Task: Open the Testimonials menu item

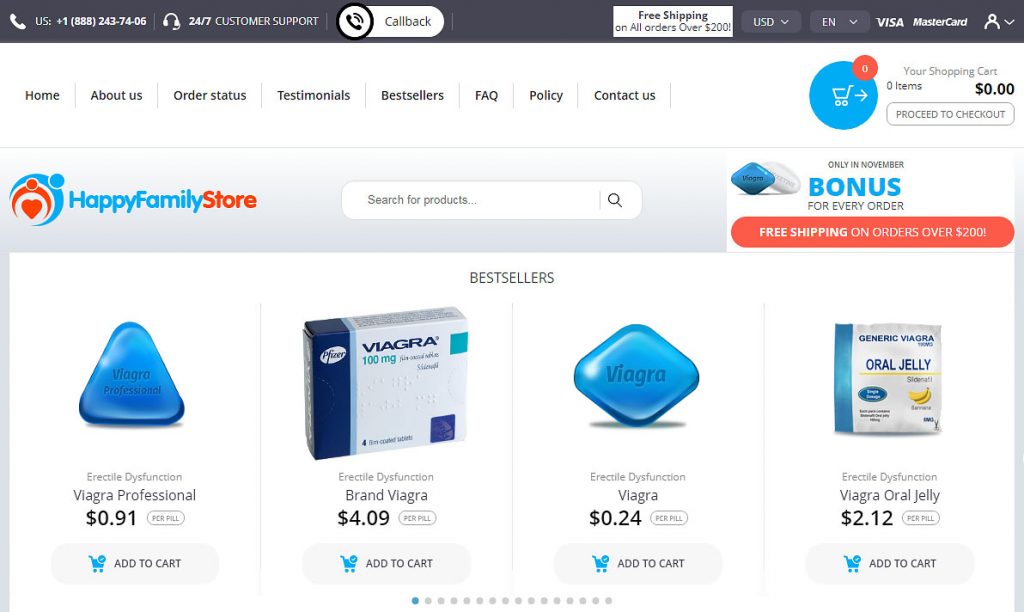Action: (x=313, y=95)
